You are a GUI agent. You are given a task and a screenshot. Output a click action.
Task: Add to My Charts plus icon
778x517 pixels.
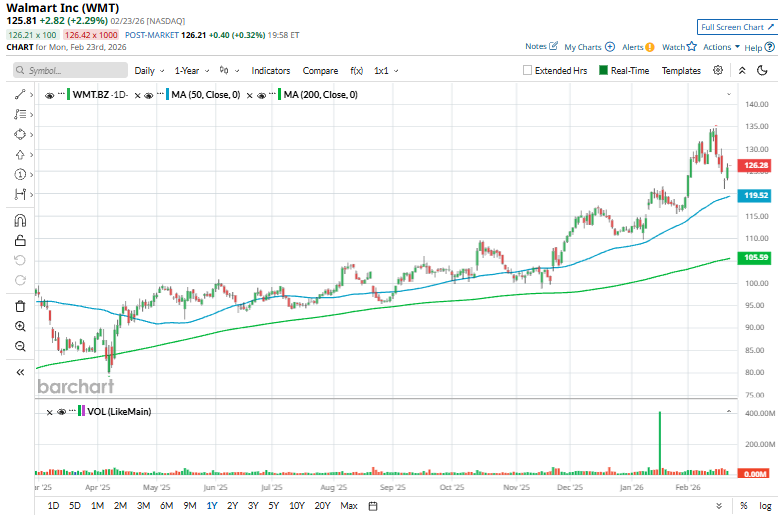(610, 47)
